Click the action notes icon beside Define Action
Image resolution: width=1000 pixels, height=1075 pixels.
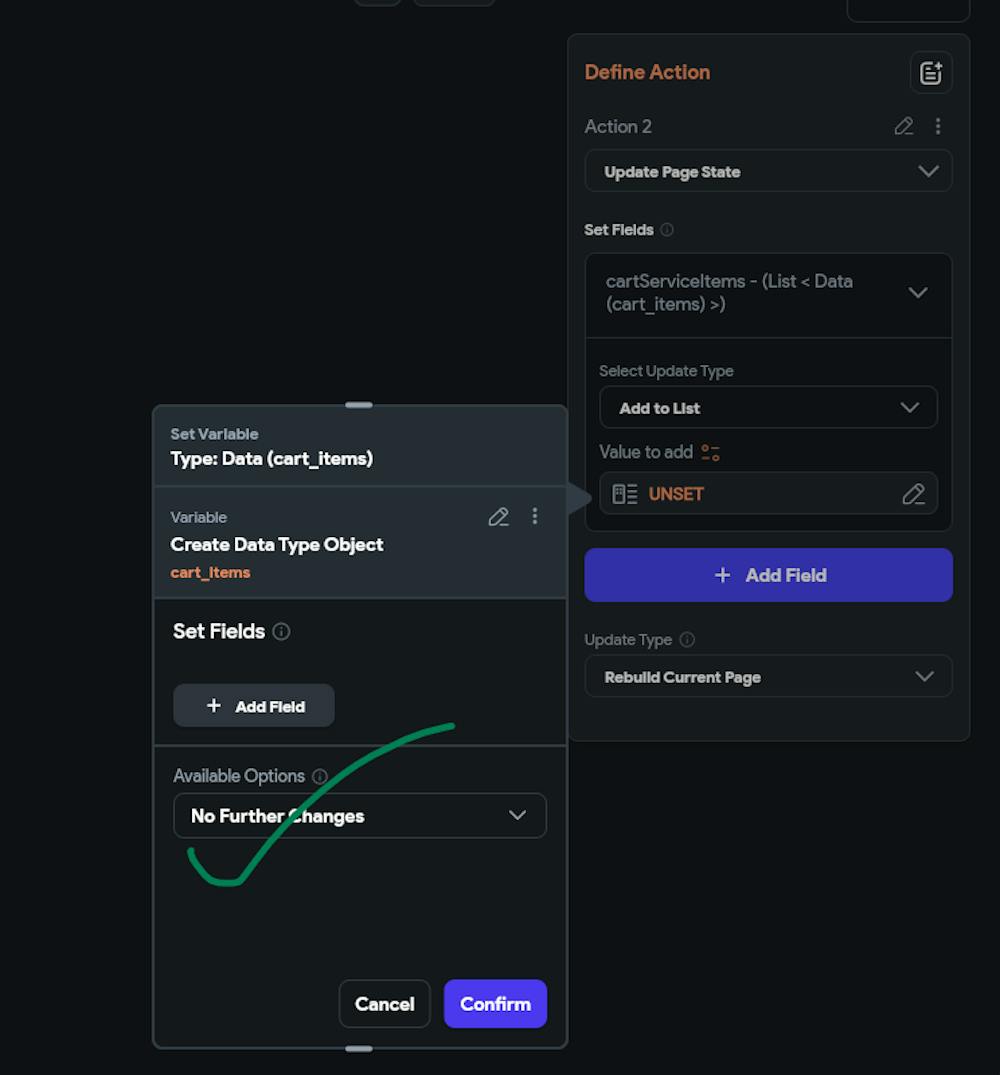[930, 73]
